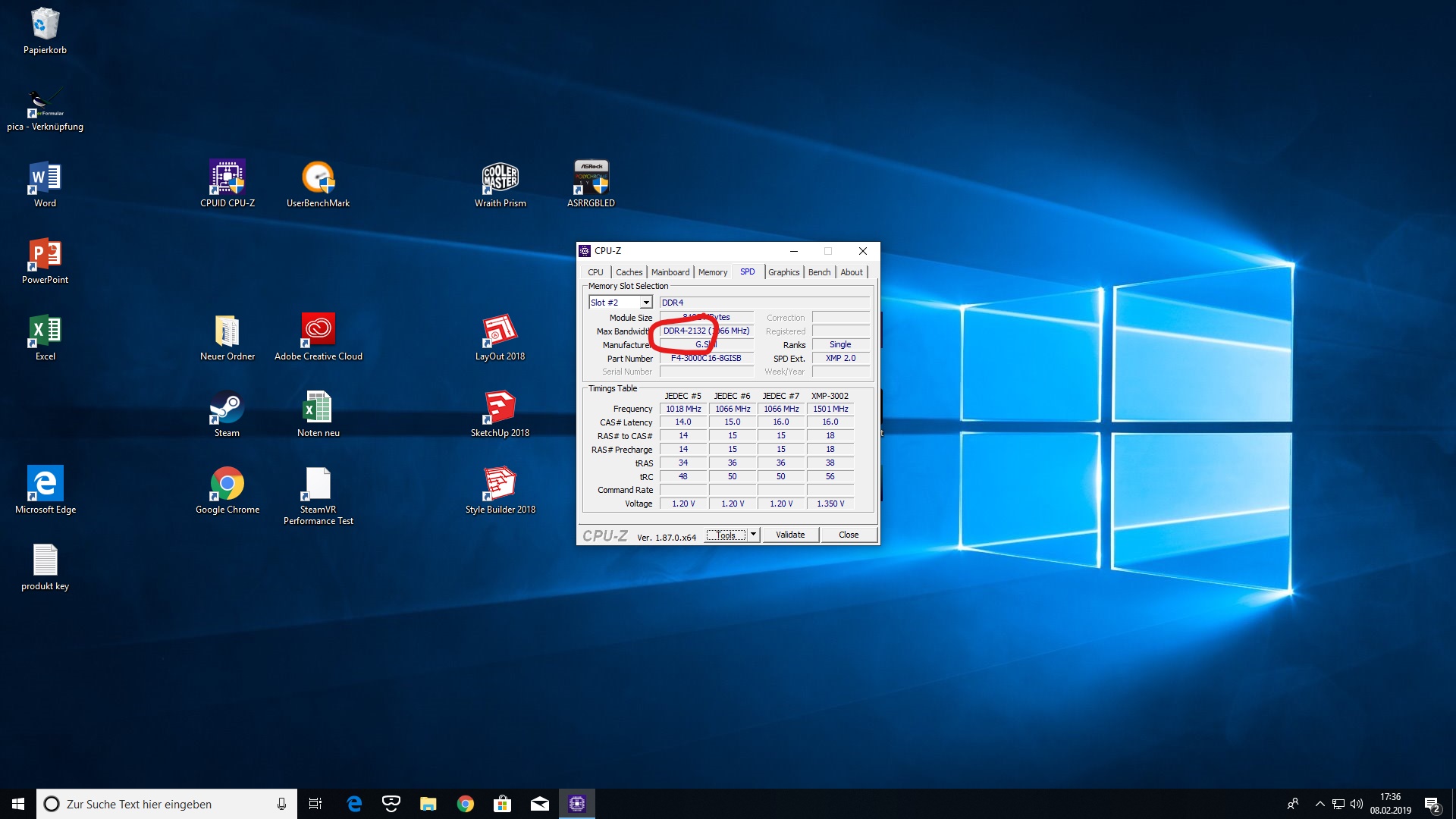The width and height of the screenshot is (1456, 819).
Task: Open the pica - Verknüpfung shortcut
Action: (x=45, y=109)
